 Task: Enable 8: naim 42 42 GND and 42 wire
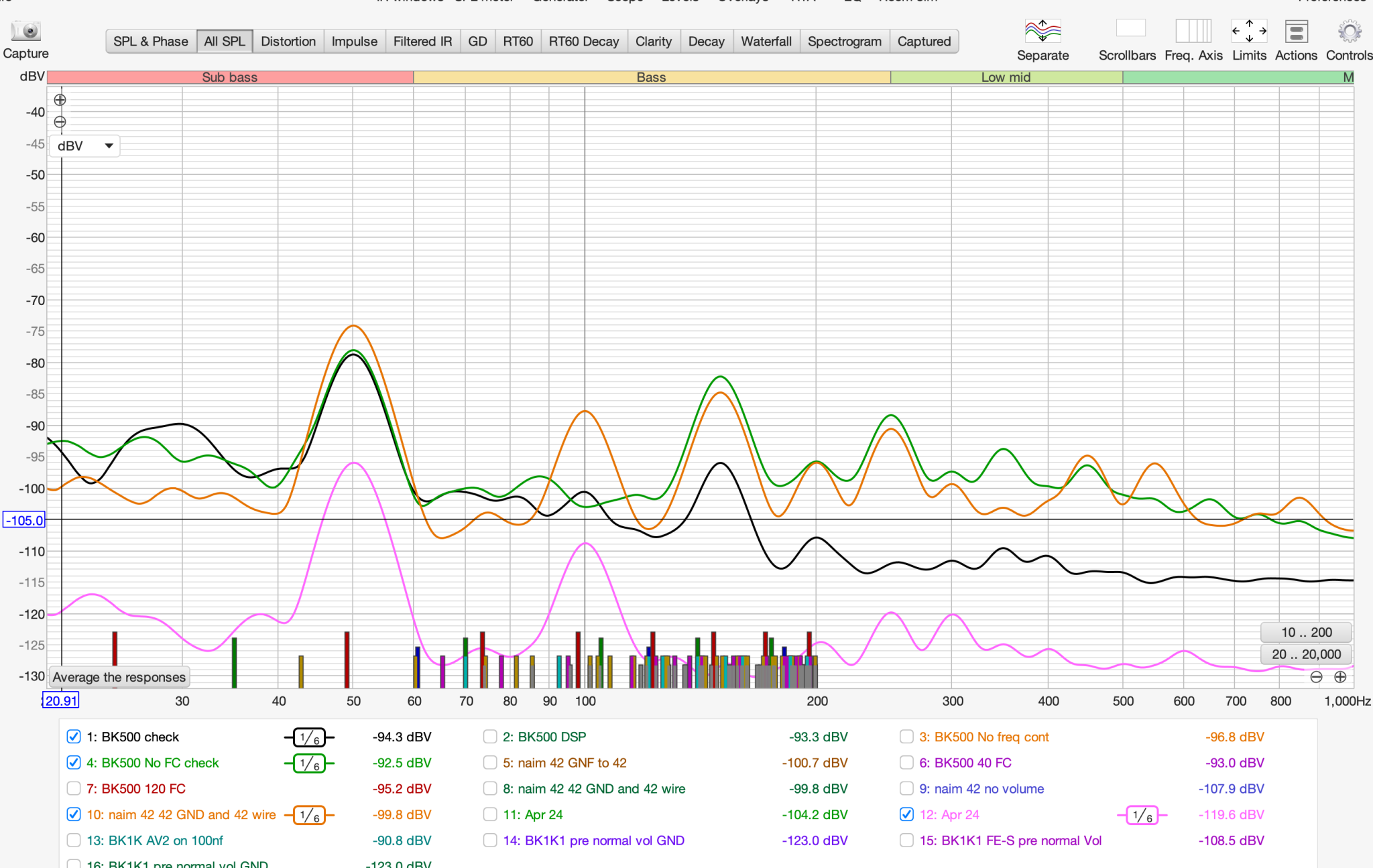click(490, 788)
